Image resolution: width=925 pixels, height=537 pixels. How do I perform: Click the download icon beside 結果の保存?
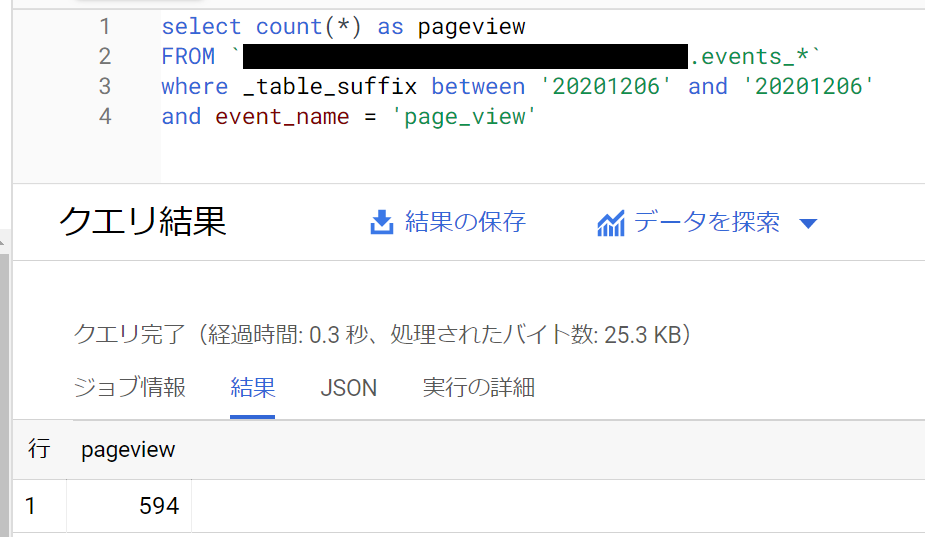[x=382, y=222]
